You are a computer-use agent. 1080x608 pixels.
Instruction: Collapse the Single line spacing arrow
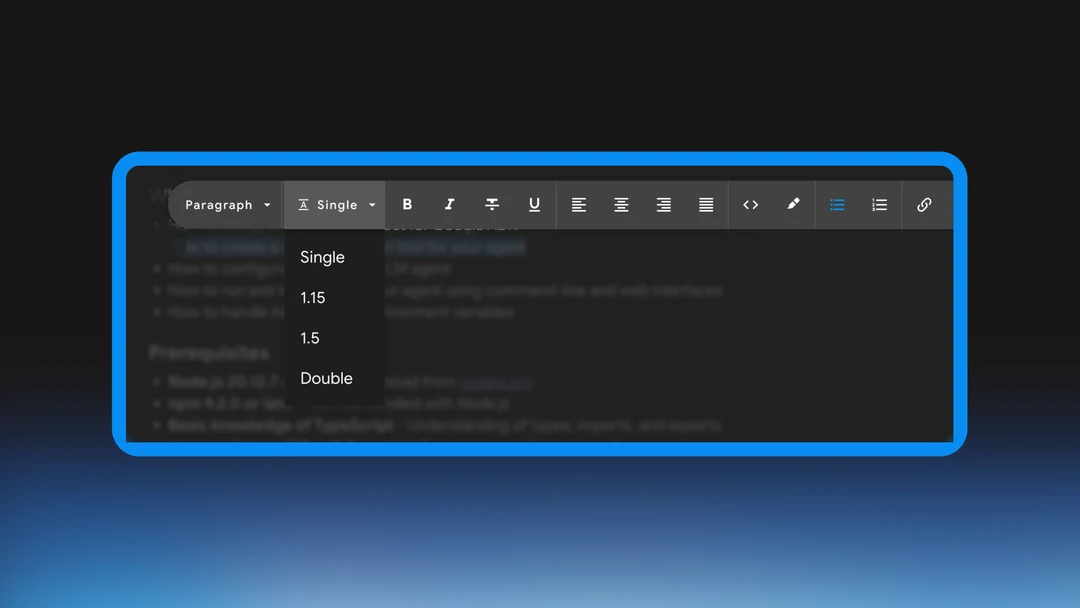point(372,205)
